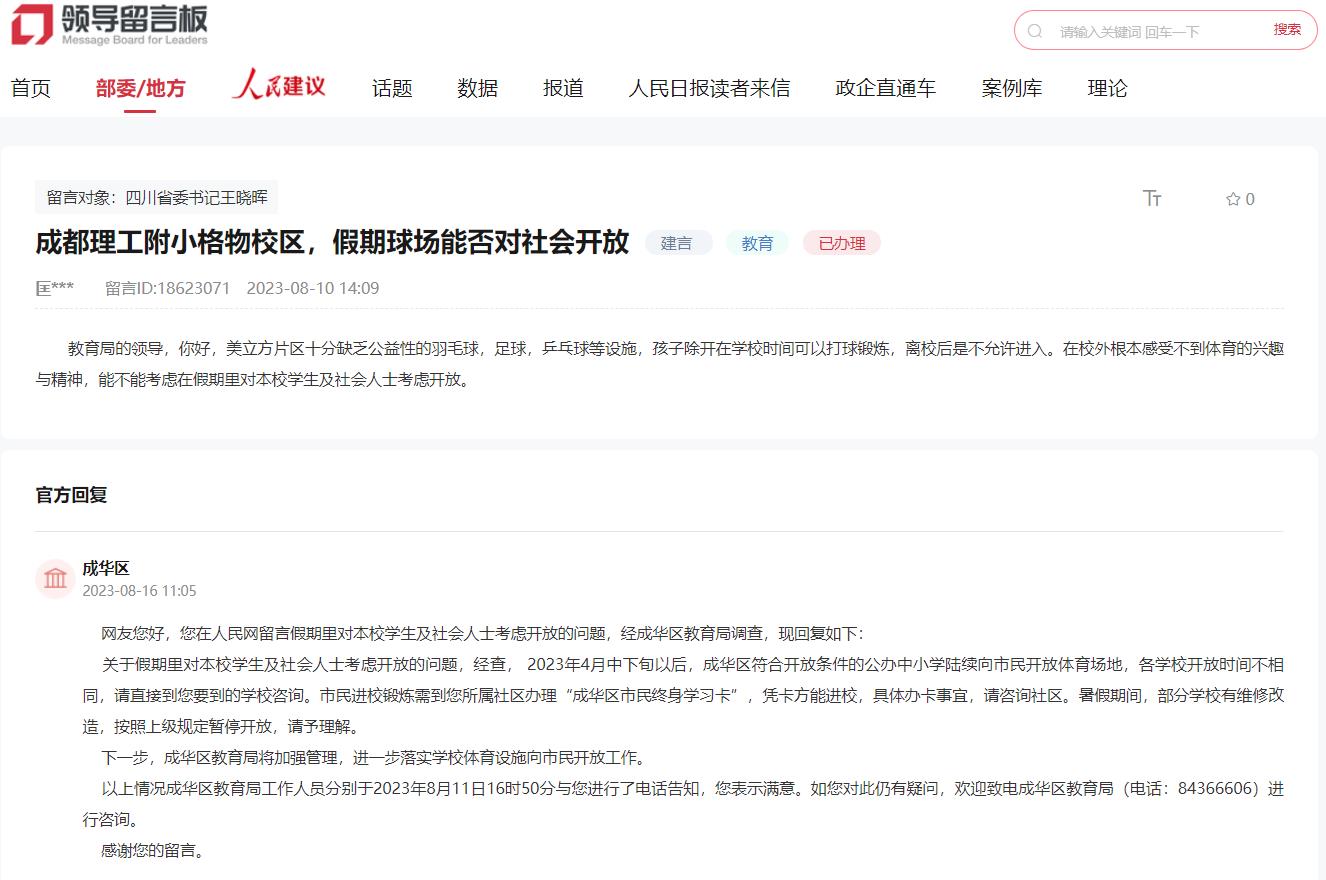Click inside the keyword search input field
This screenshot has width=1326, height=880.
[x=1140, y=30]
